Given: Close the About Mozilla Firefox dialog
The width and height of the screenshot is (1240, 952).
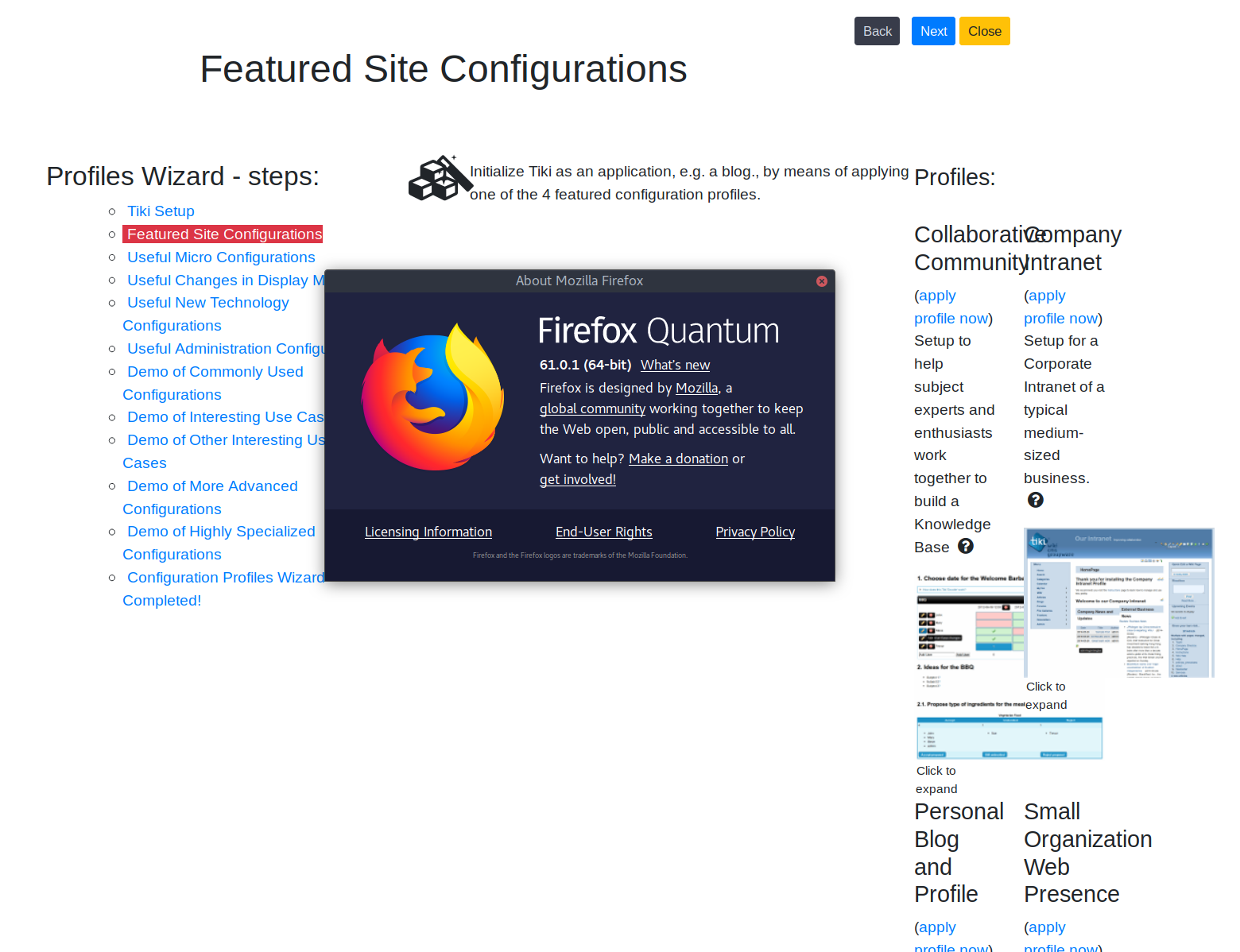Looking at the screenshot, I should pos(822,281).
